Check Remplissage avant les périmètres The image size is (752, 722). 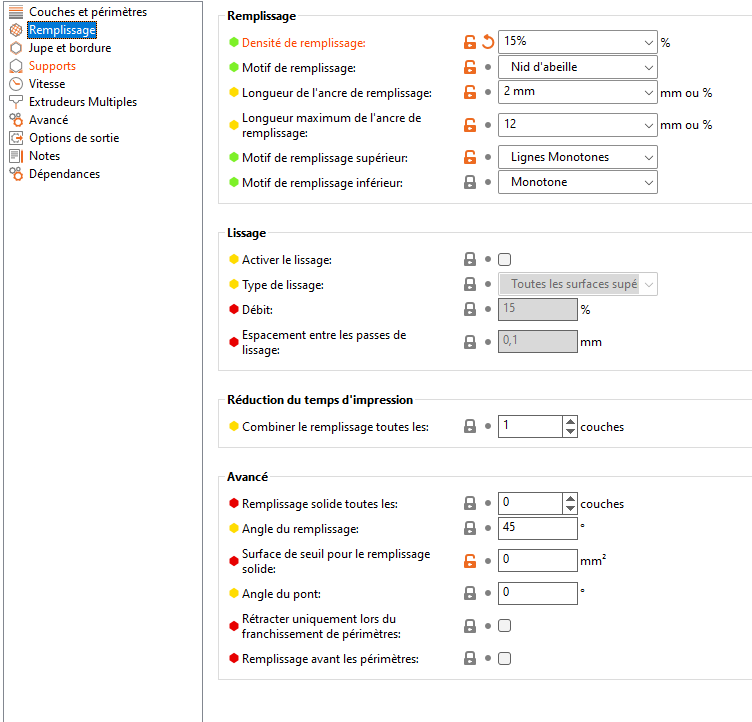pos(505,659)
